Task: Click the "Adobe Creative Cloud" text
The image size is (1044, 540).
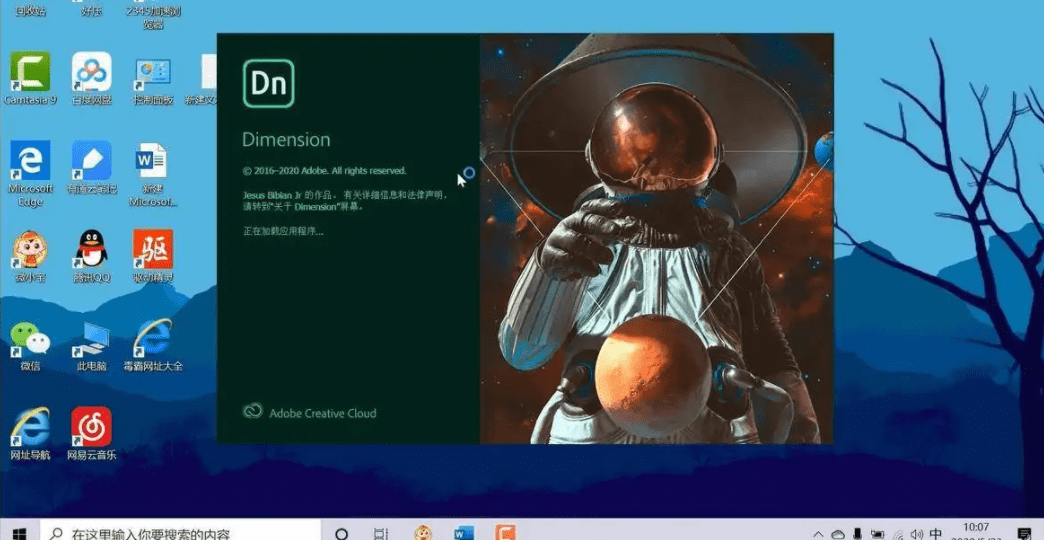Action: (x=323, y=413)
